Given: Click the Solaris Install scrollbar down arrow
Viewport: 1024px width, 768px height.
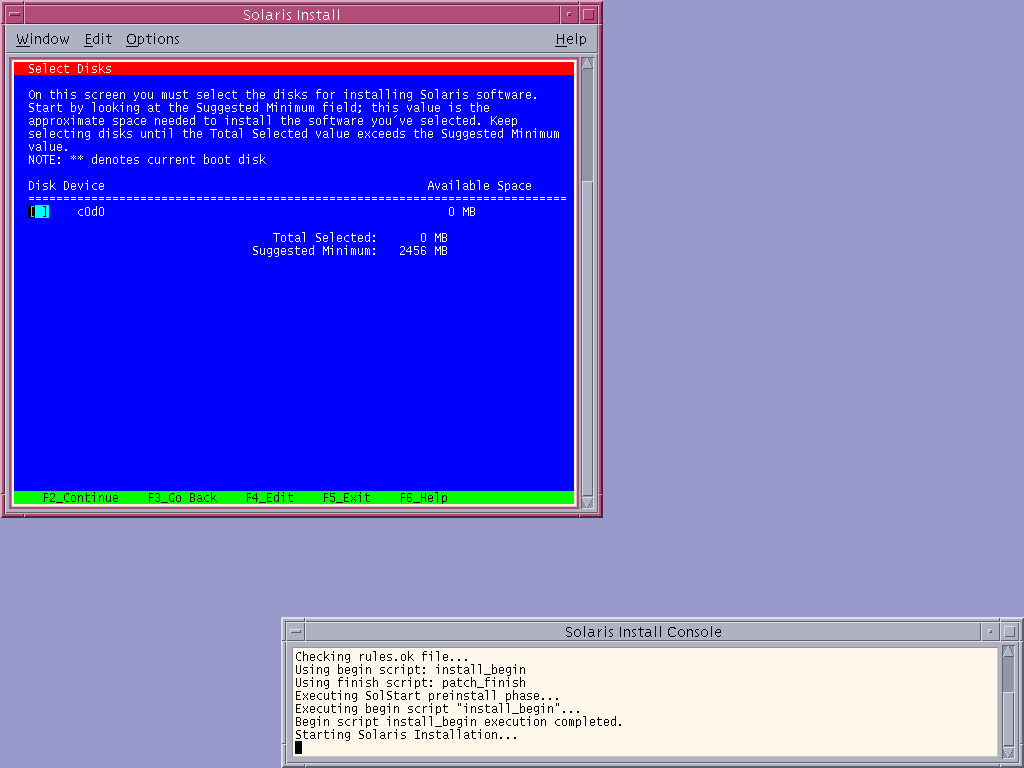Looking at the screenshot, I should 587,502.
